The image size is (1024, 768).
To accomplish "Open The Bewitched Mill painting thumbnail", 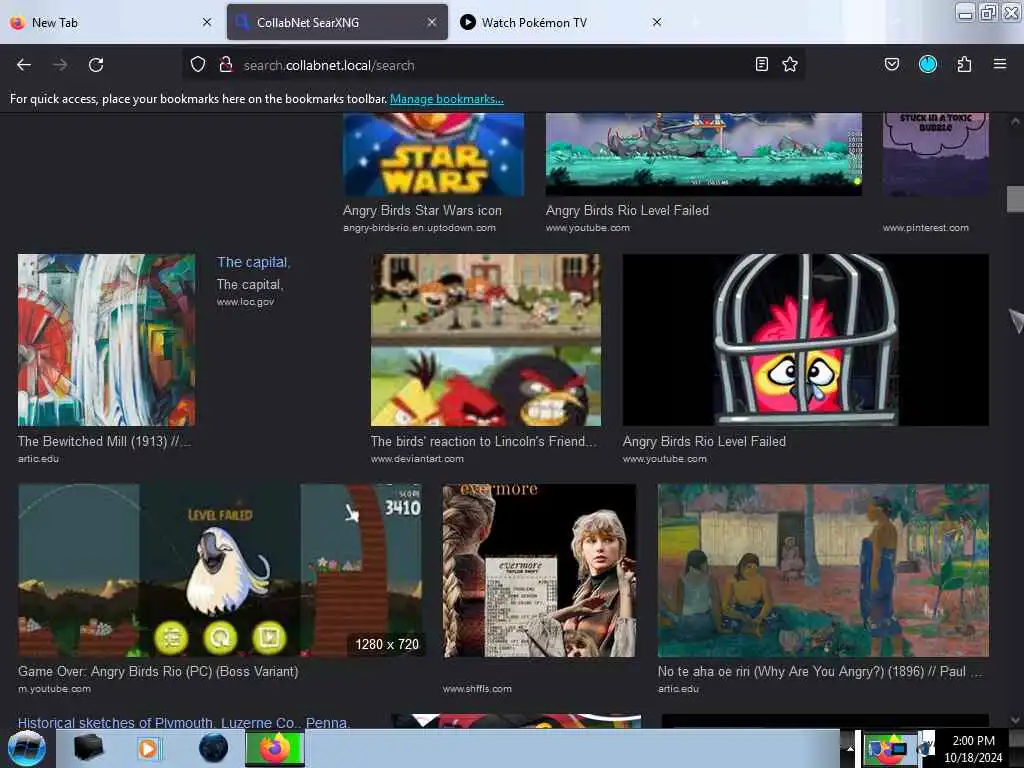I will click(106, 340).
